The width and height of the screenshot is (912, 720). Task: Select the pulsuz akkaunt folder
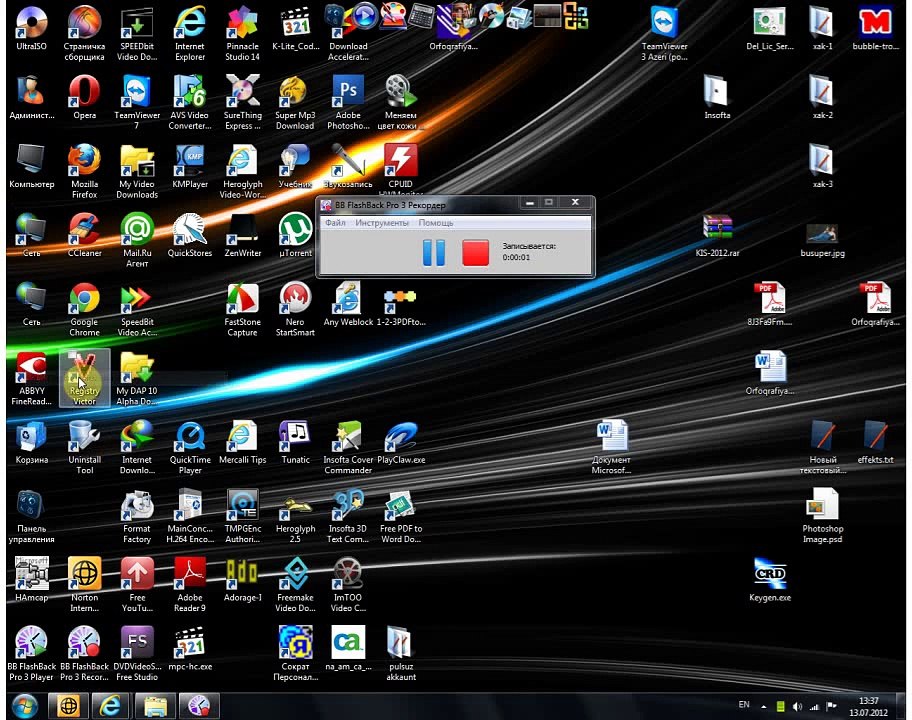click(x=401, y=654)
